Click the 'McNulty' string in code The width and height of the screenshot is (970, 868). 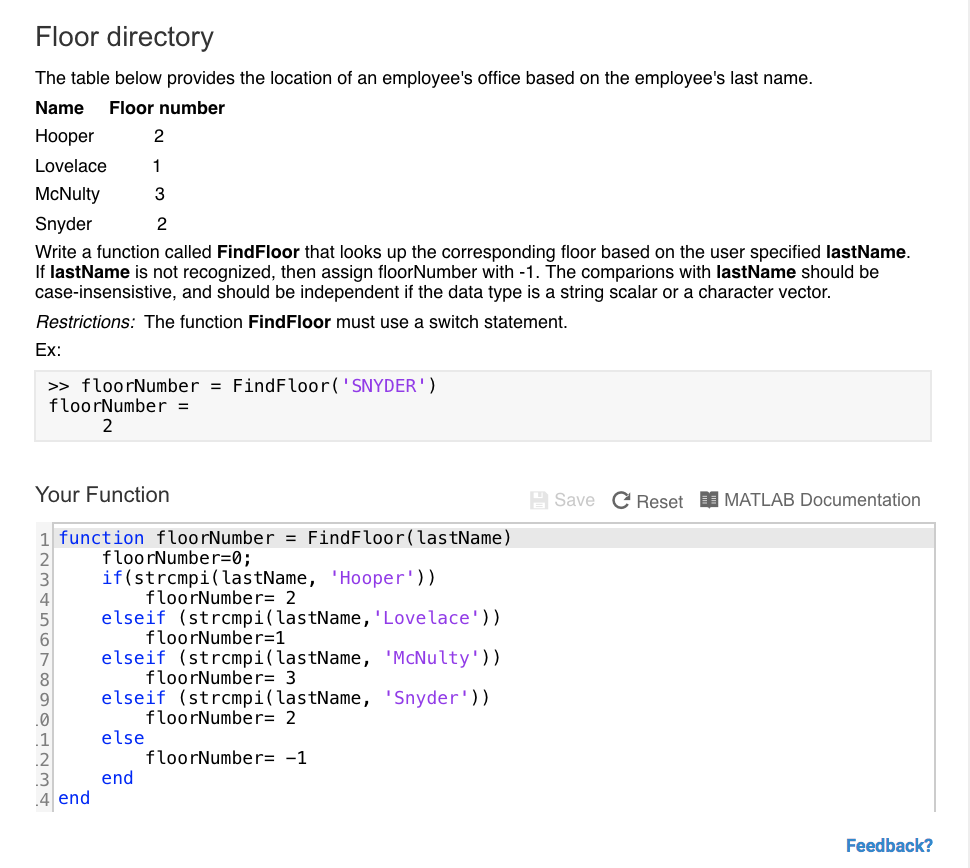[x=431, y=658]
